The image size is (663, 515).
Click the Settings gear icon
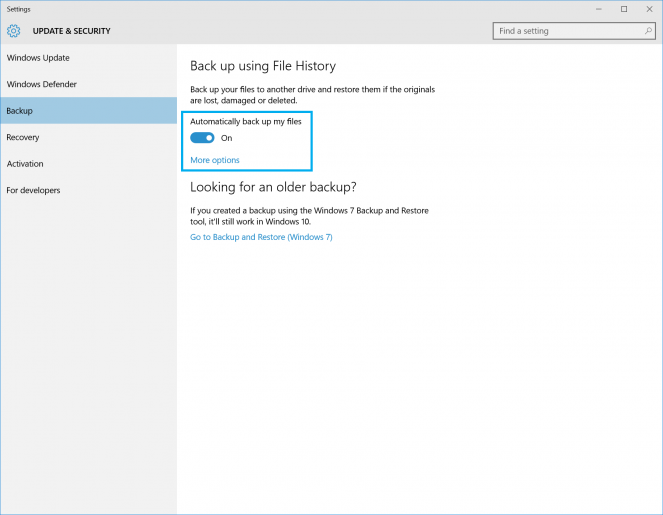tap(14, 31)
